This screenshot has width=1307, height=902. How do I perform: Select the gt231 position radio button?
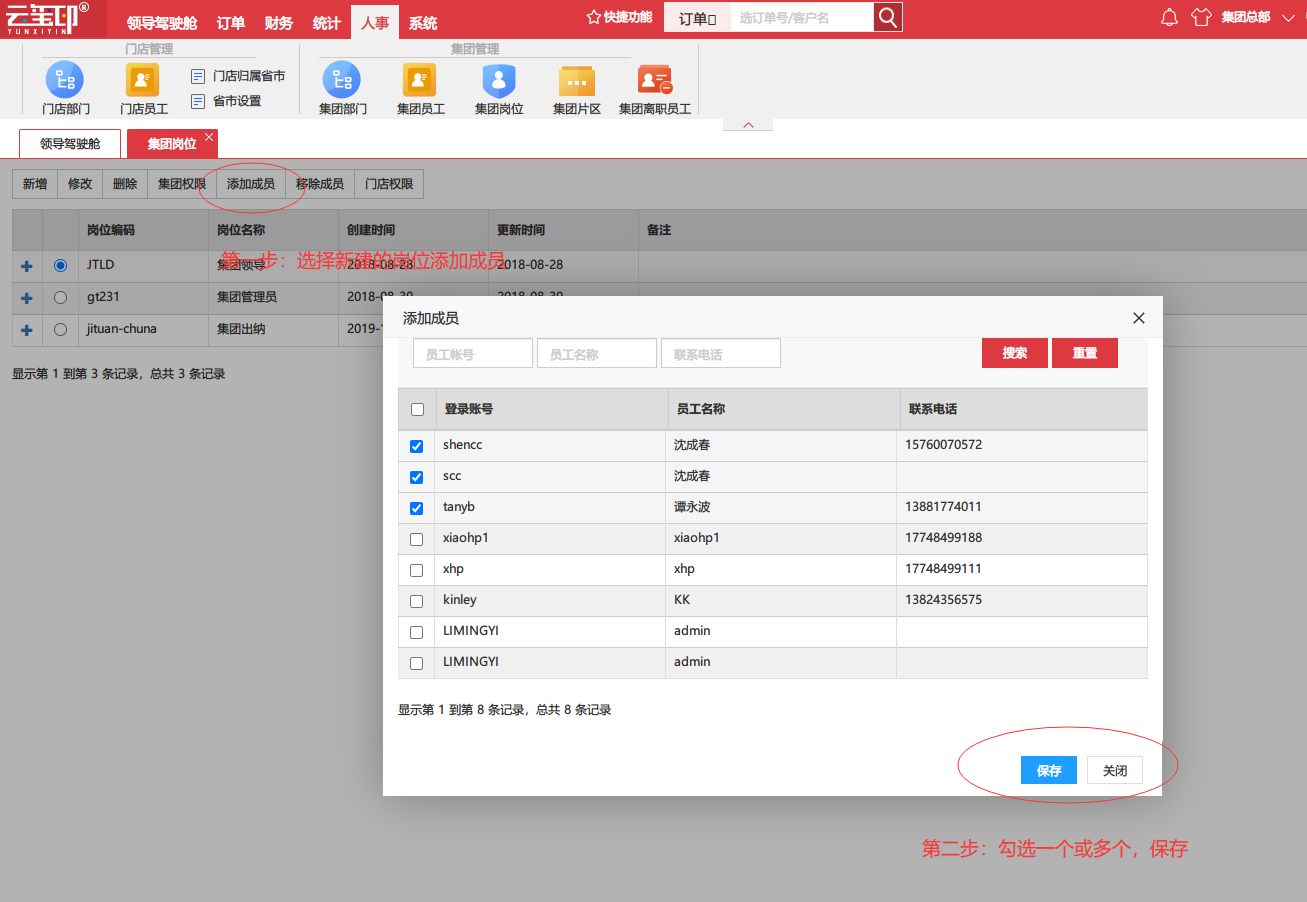[x=60, y=297]
